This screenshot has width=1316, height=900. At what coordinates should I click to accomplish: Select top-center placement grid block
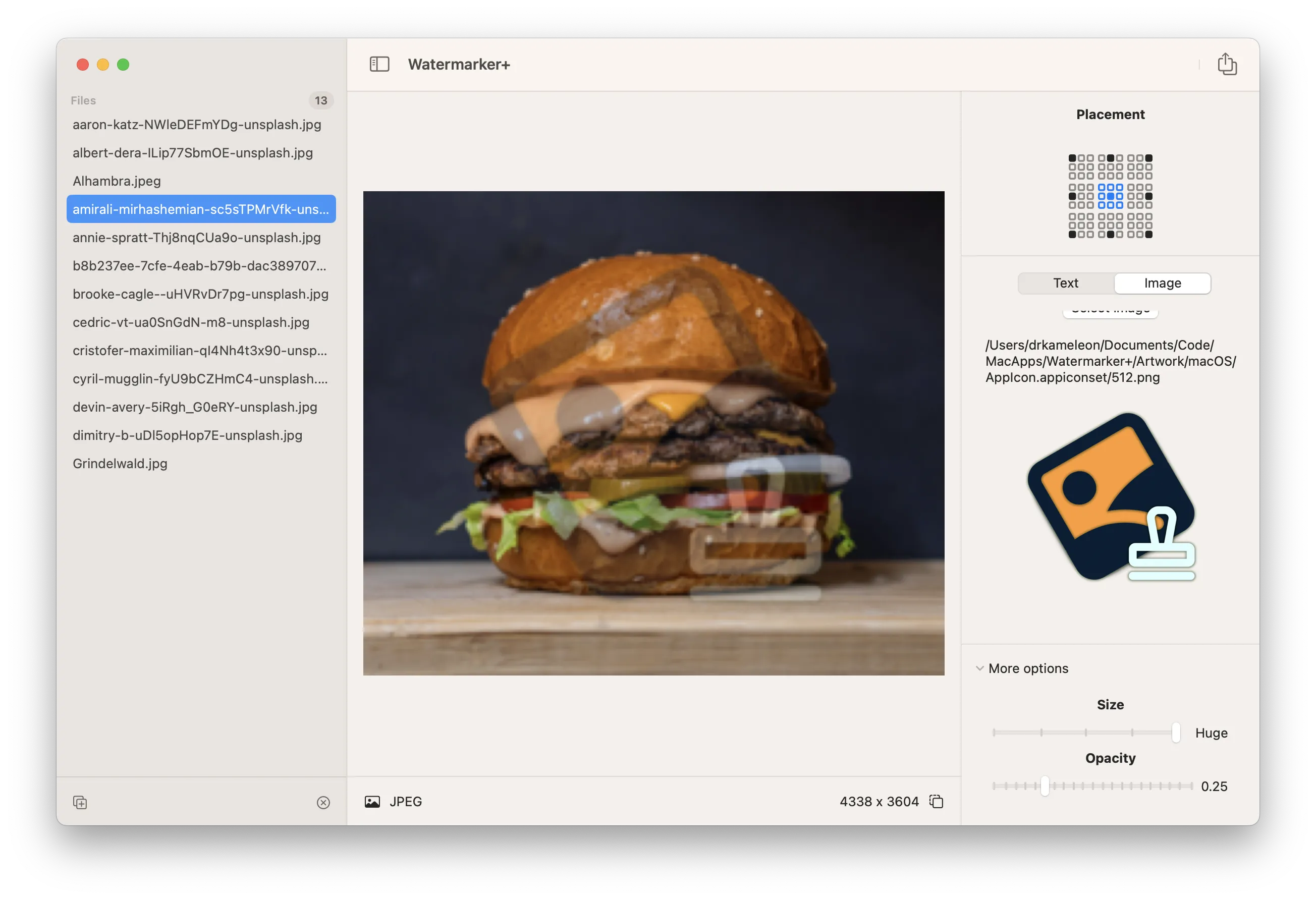1110,166
